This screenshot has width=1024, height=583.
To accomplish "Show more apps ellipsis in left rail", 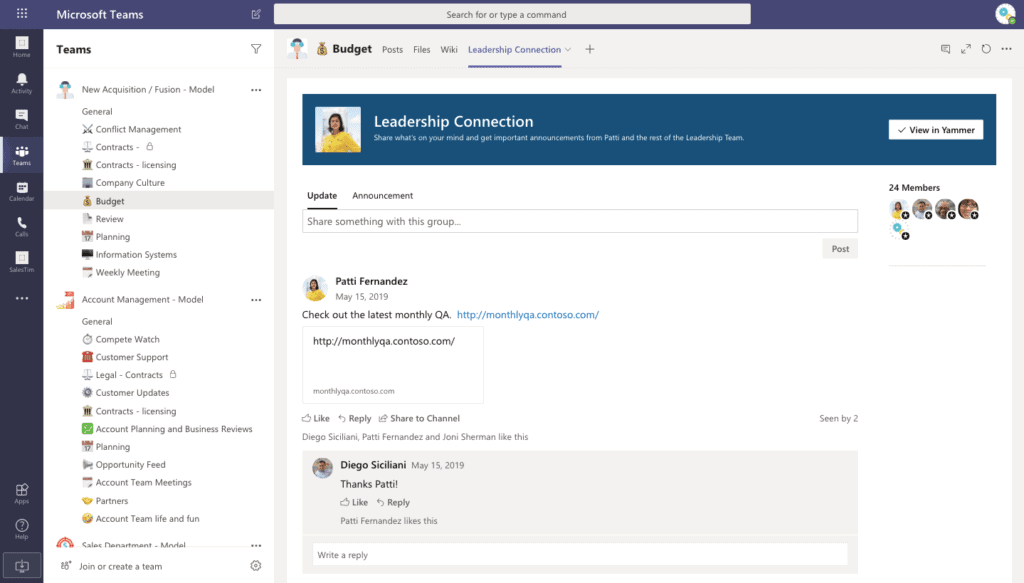I will click(22, 298).
